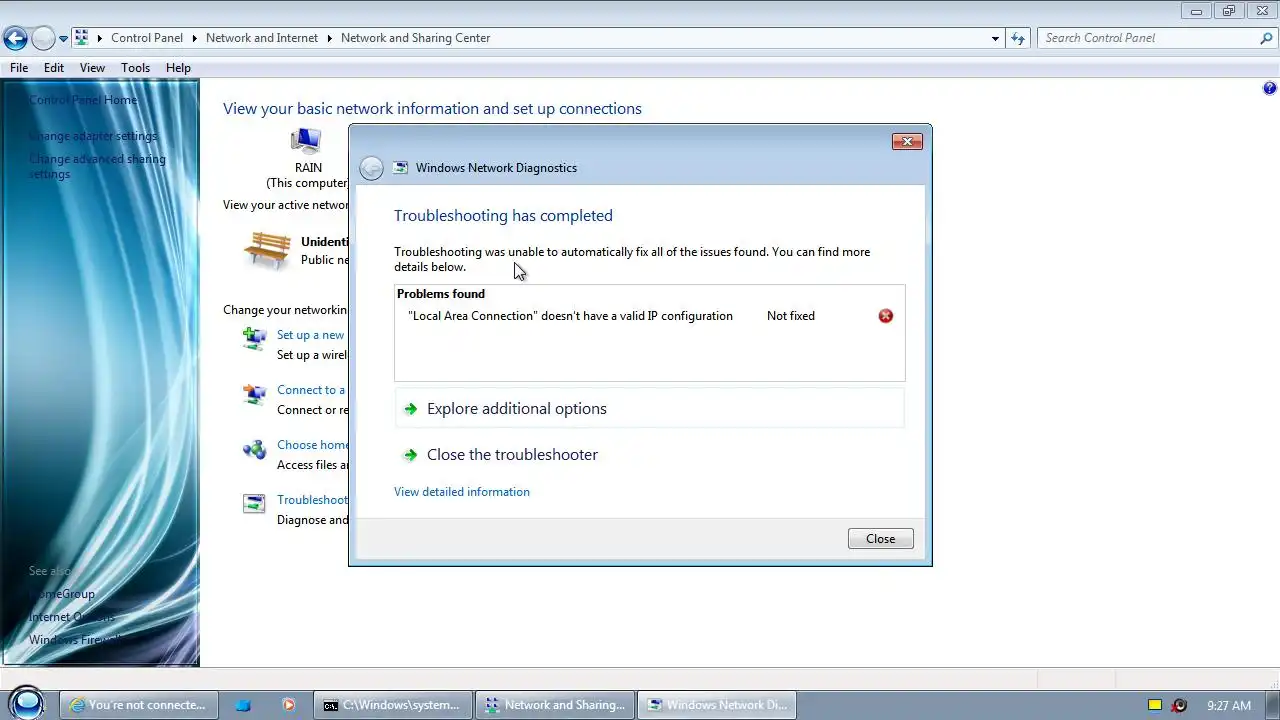Screen dimensions: 1280x720
Task: Open the address bar history dropdown
Action: 995,38
